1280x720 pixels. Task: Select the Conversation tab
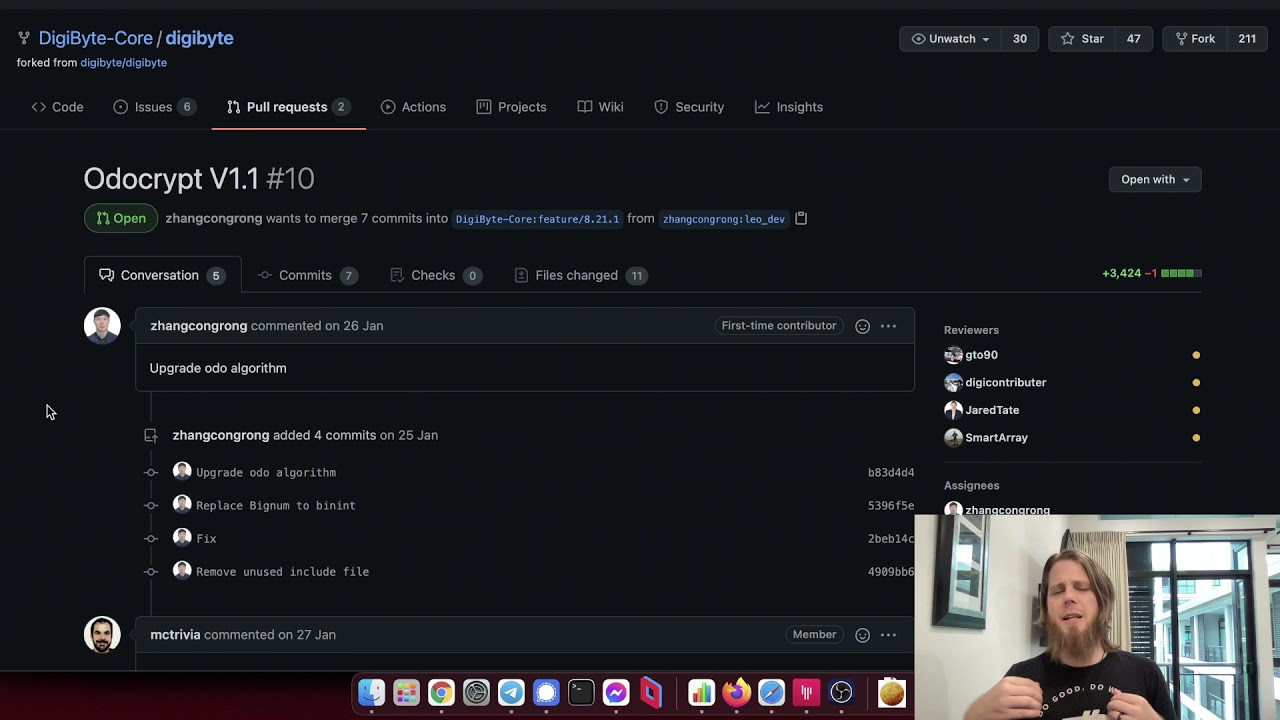pyautogui.click(x=162, y=275)
